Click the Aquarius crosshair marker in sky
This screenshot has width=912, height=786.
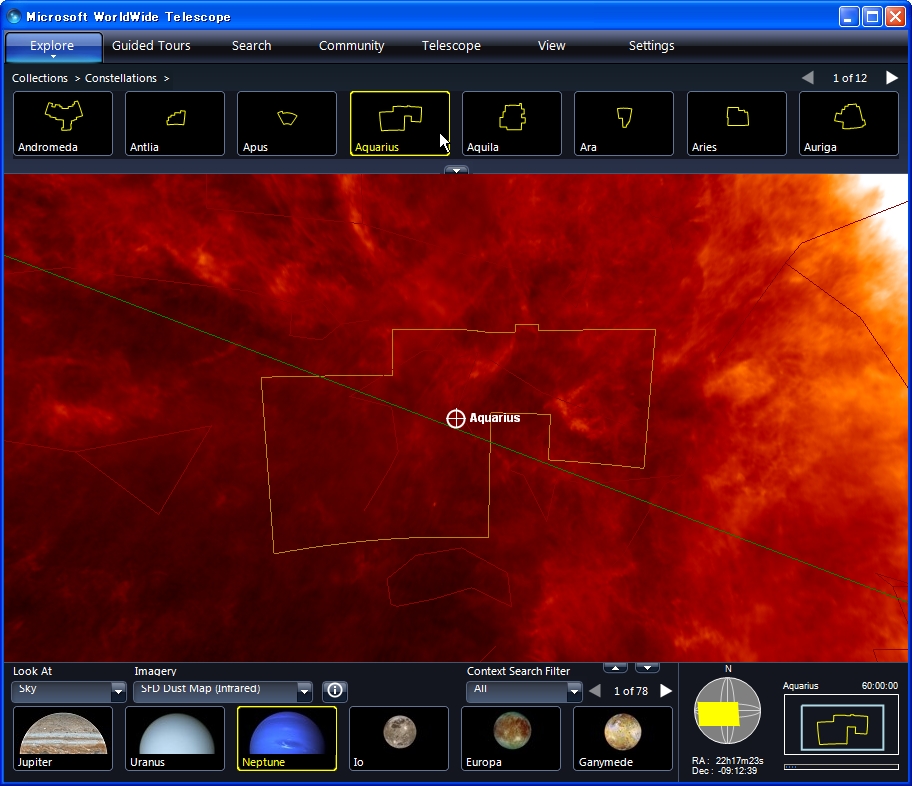point(456,418)
